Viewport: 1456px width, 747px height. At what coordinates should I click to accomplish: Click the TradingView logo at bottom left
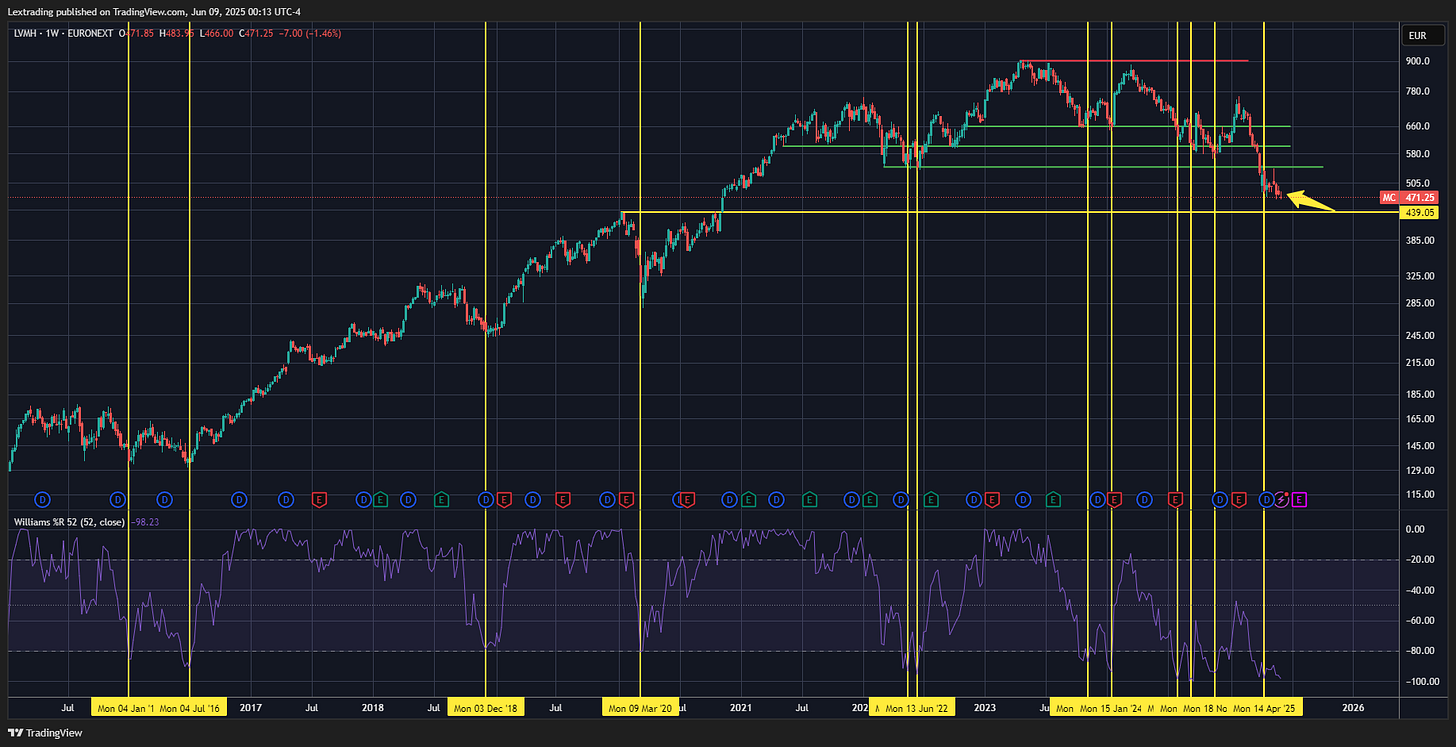pos(45,731)
